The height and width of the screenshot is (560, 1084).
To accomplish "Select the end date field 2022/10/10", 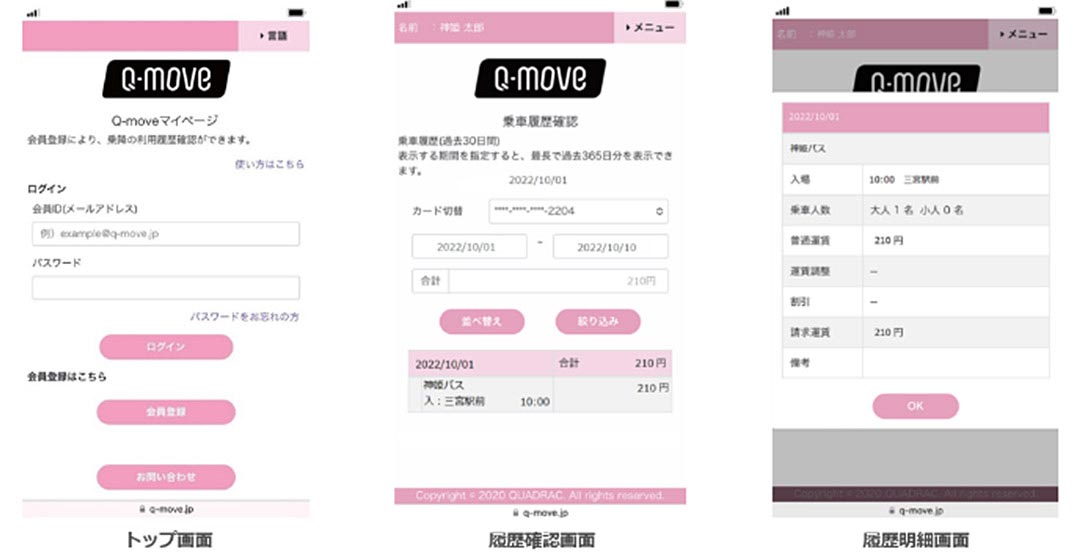I will 610,247.
